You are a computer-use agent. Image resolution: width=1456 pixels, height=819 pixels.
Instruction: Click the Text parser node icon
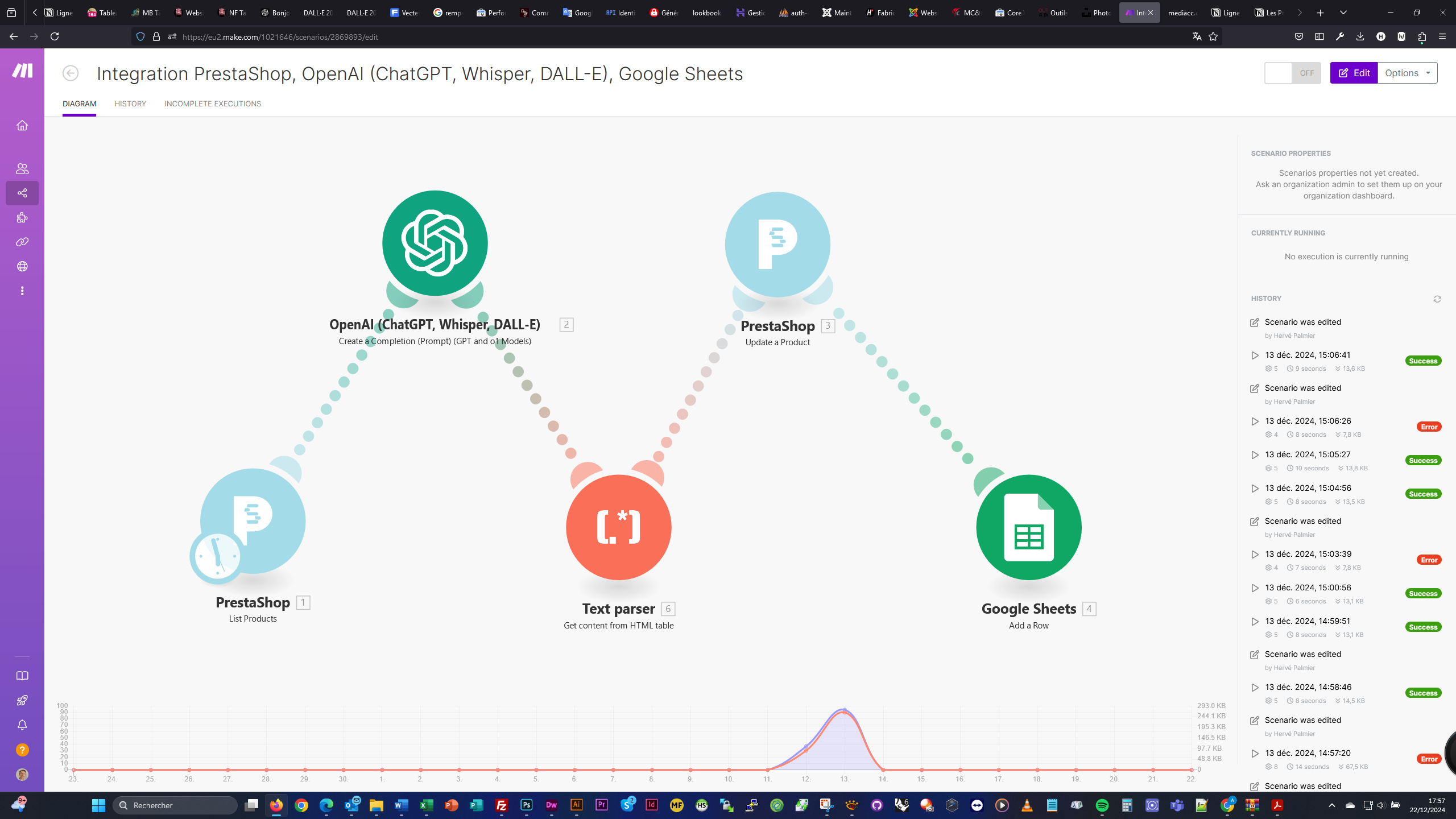[619, 527]
